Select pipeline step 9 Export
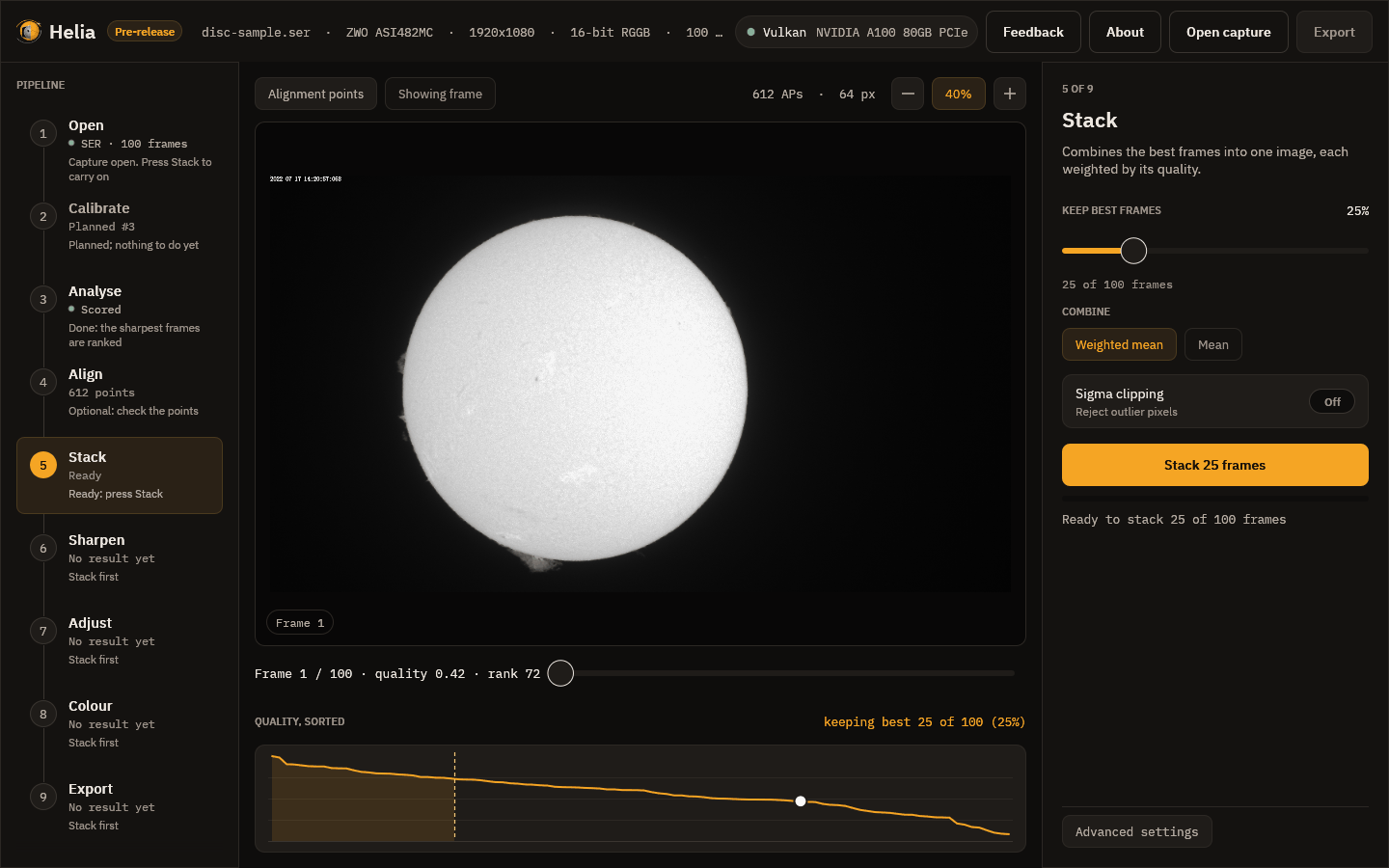Image resolution: width=1389 pixels, height=868 pixels. tap(120, 807)
